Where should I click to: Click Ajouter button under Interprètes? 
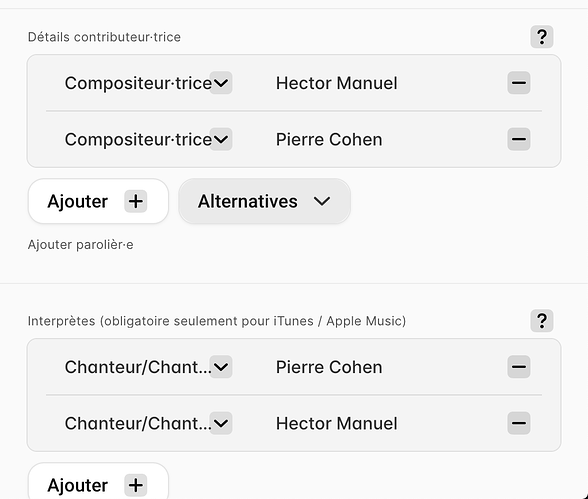[98, 481]
